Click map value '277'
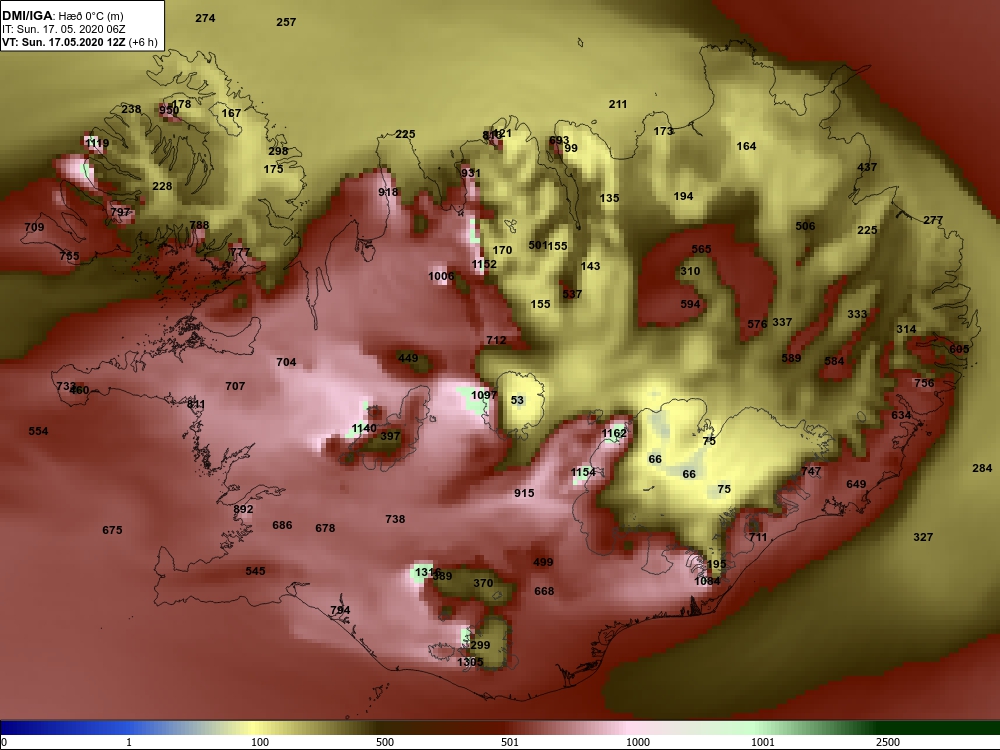The image size is (1000, 750). point(933,220)
